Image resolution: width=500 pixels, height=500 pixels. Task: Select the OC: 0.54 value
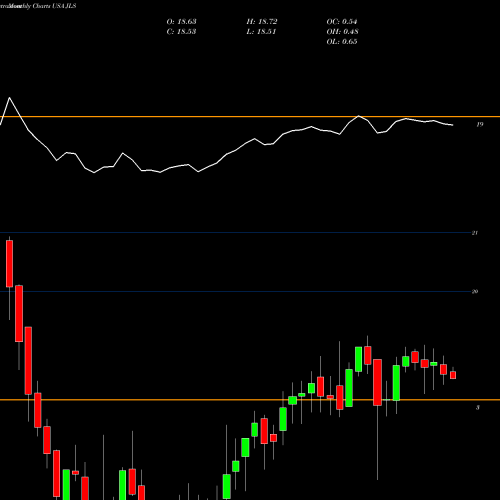pyautogui.click(x=342, y=22)
